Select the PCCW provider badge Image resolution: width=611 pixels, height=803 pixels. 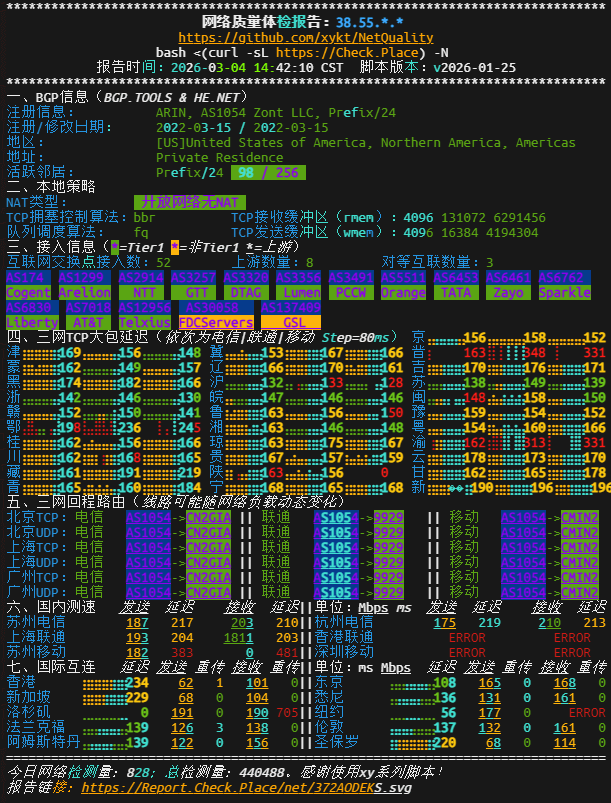click(350, 293)
